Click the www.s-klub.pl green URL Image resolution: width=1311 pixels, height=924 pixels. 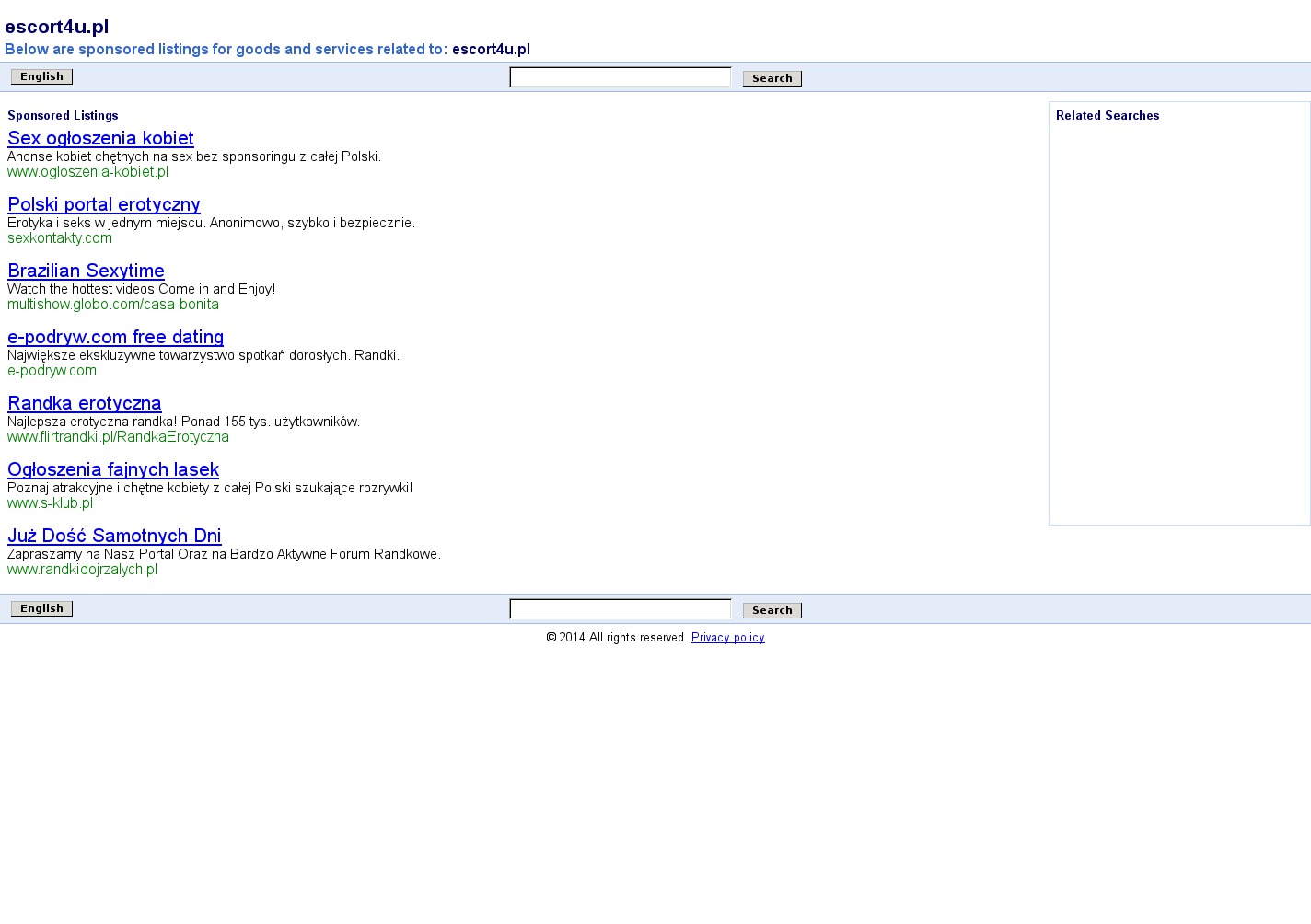coord(50,503)
